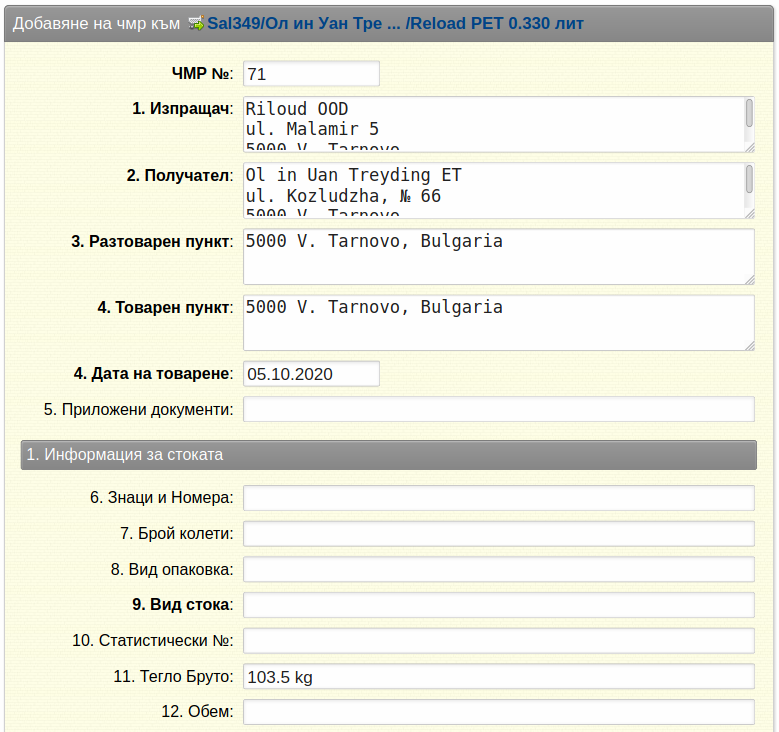
Task: Click the '9. Вид стока' label
Action: 183,605
